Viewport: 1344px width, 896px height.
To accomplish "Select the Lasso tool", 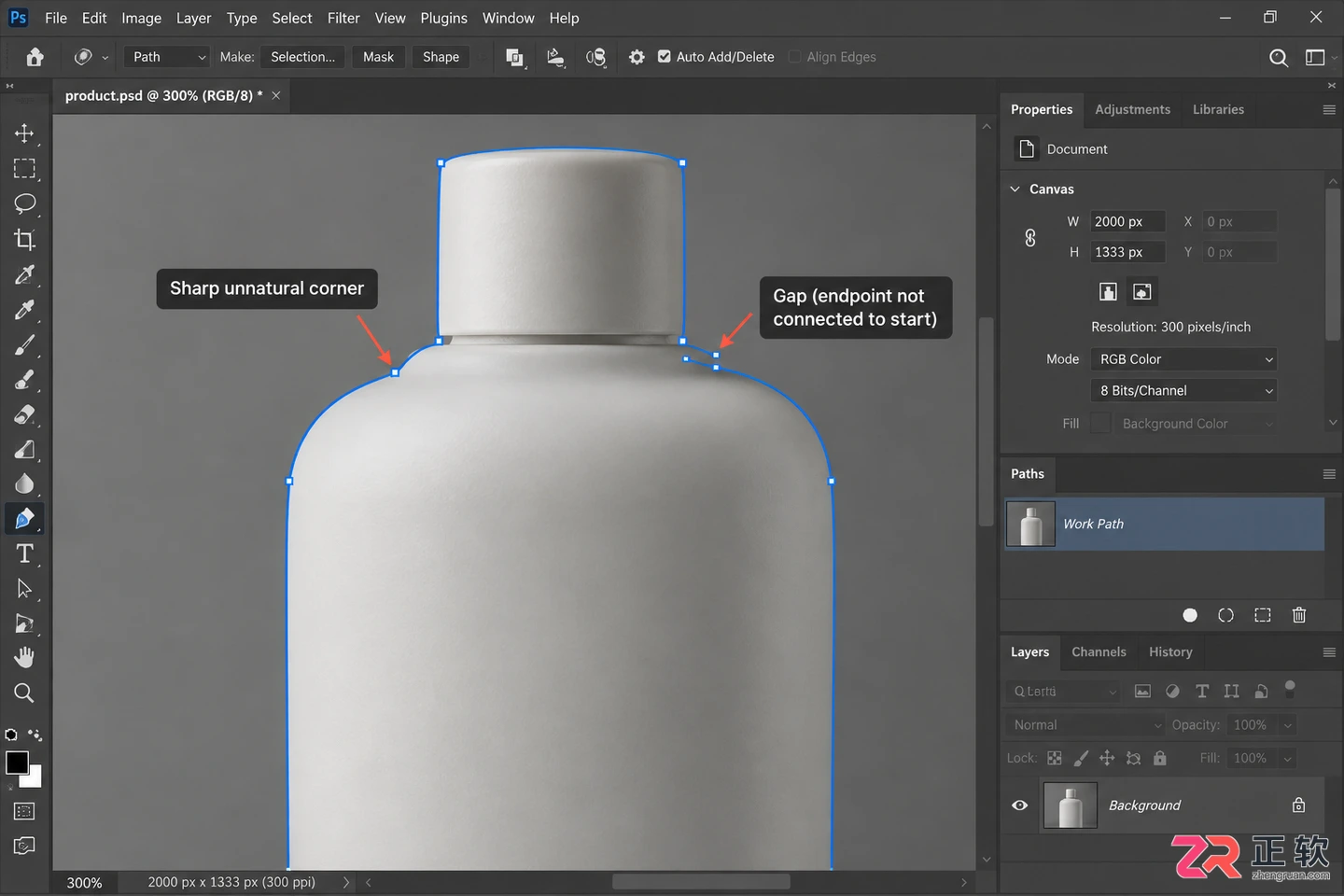I will point(25,203).
